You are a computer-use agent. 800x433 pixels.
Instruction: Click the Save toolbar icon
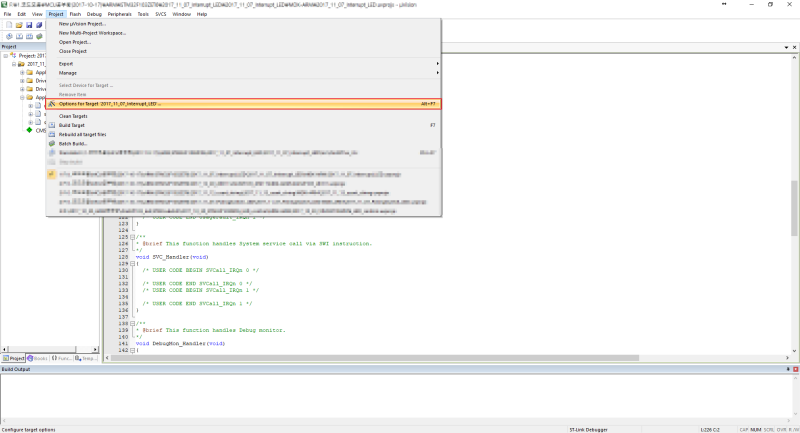coord(28,25)
